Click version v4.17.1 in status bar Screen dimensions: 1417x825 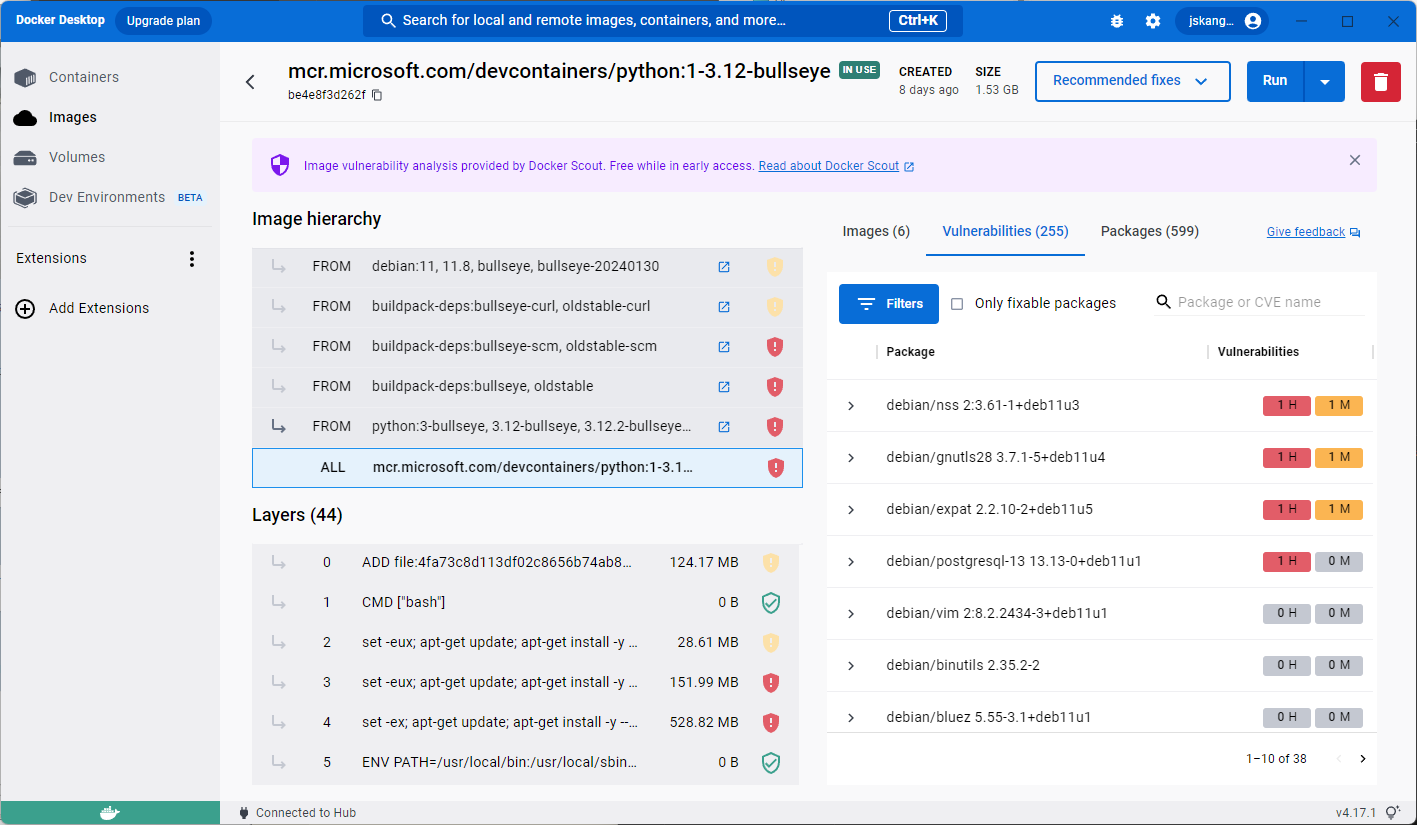click(x=1357, y=813)
